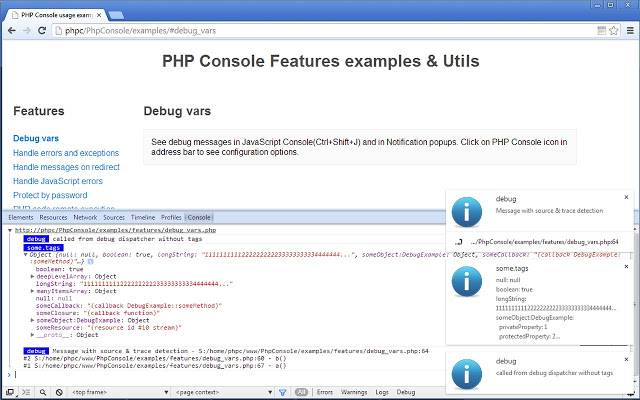Image resolution: width=640 pixels, height=400 pixels.
Task: Go back with the browser back arrow
Action: [12, 31]
